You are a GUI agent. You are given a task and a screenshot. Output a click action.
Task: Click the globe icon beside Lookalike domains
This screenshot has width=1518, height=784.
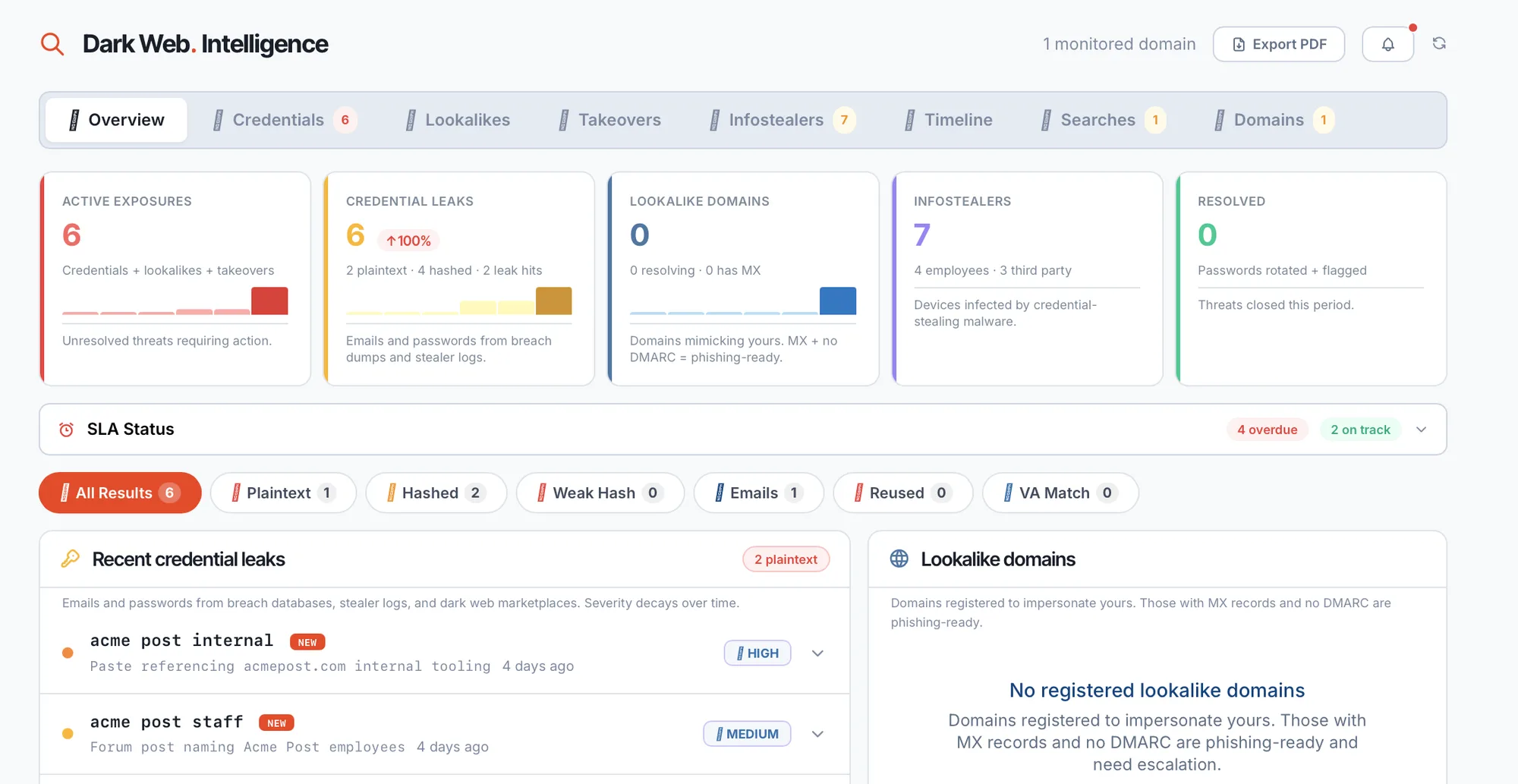(x=899, y=559)
